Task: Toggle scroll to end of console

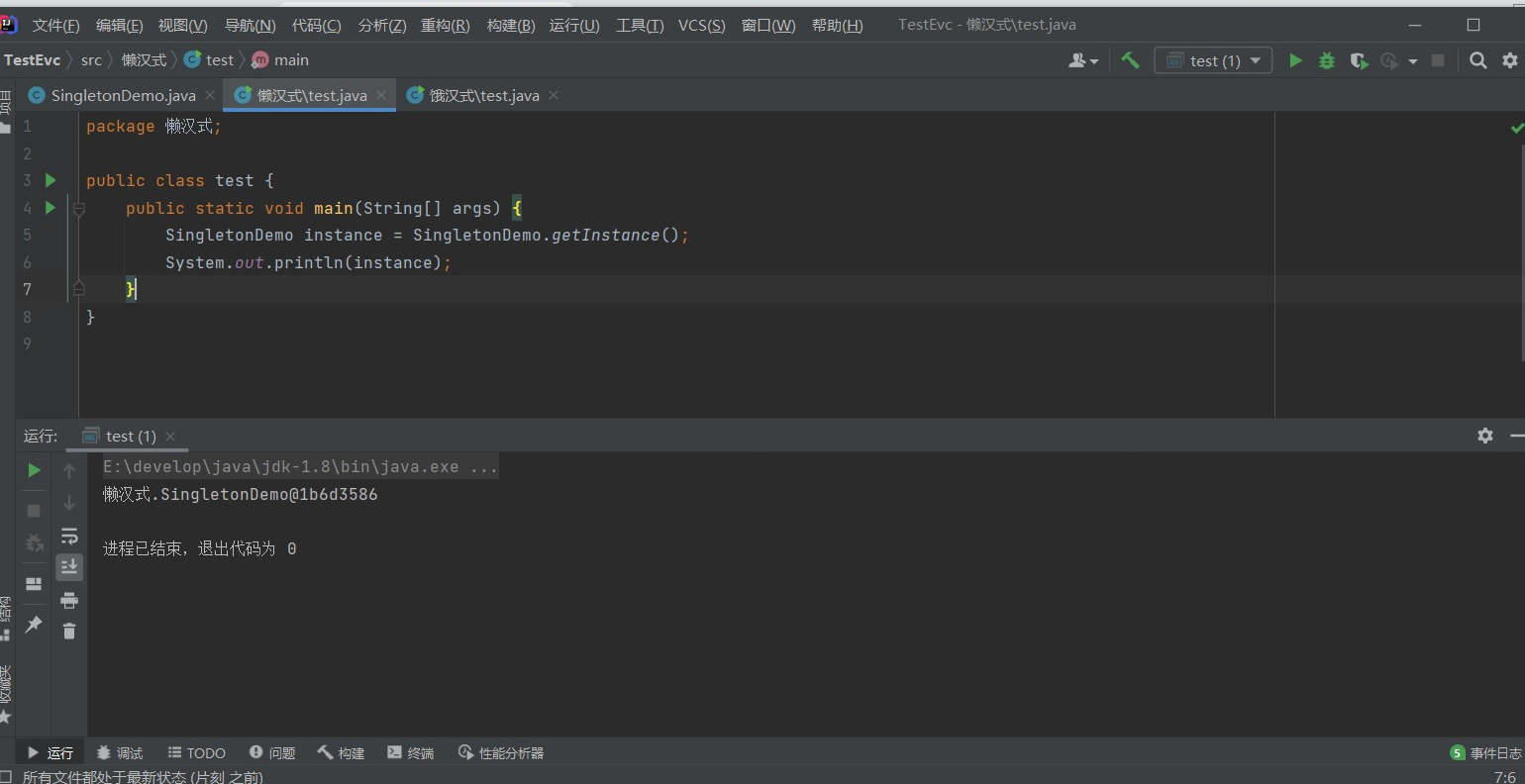Action: 69,566
